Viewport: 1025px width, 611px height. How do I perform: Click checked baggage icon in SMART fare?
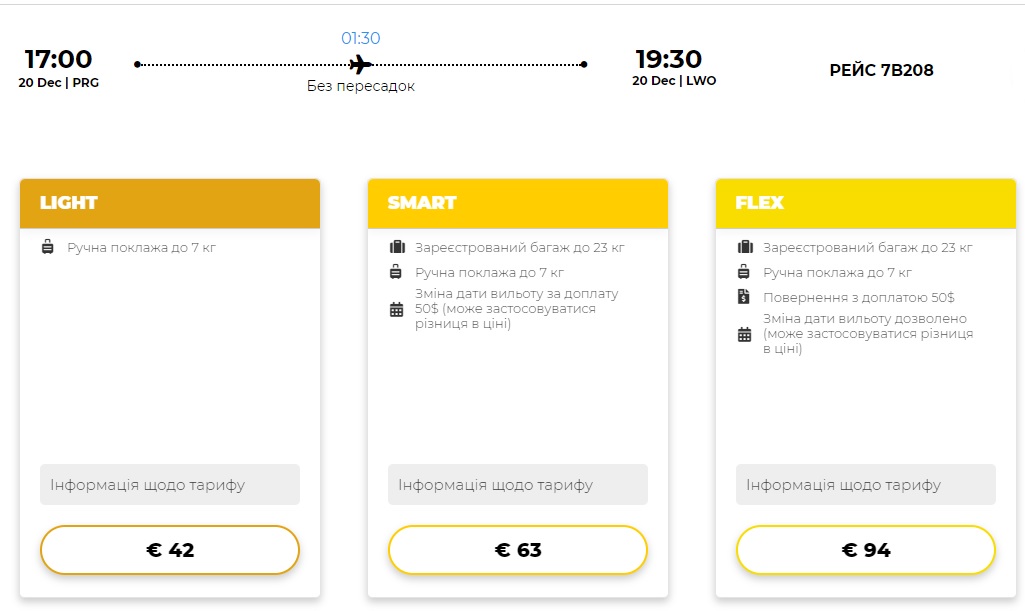click(x=397, y=247)
